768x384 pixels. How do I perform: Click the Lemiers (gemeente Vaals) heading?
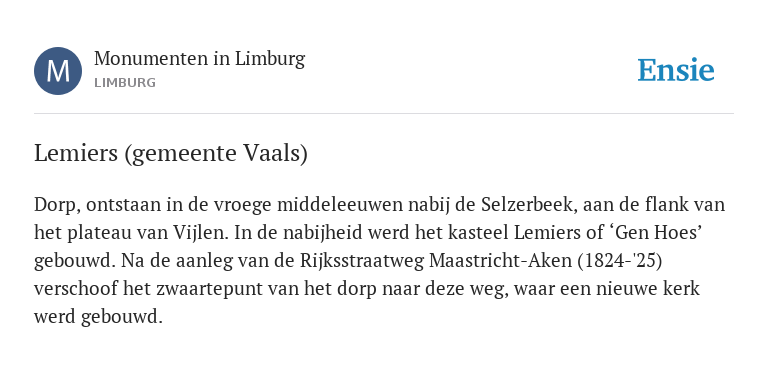171,154
